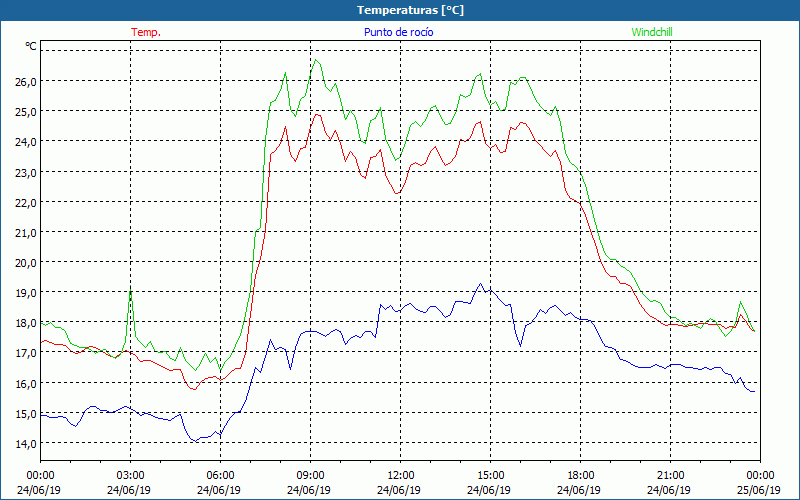The height and width of the screenshot is (500, 800).
Task: Click the 25,0 y-axis label
Action: pos(25,112)
